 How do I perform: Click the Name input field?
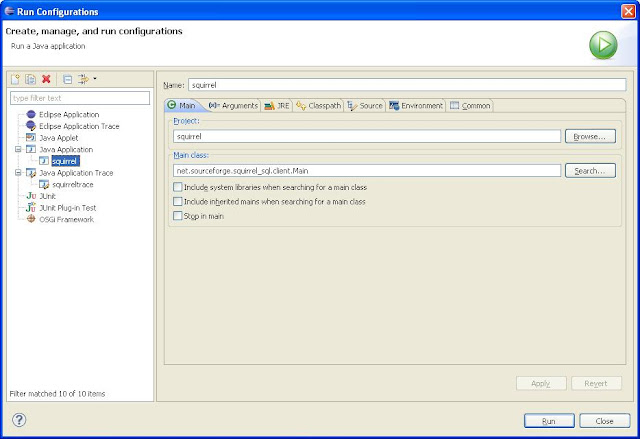pyautogui.click(x=407, y=85)
